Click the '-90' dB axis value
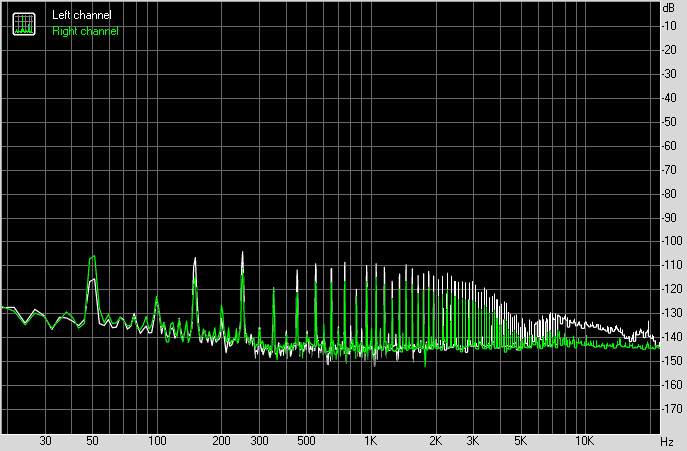The image size is (687, 451). click(669, 217)
